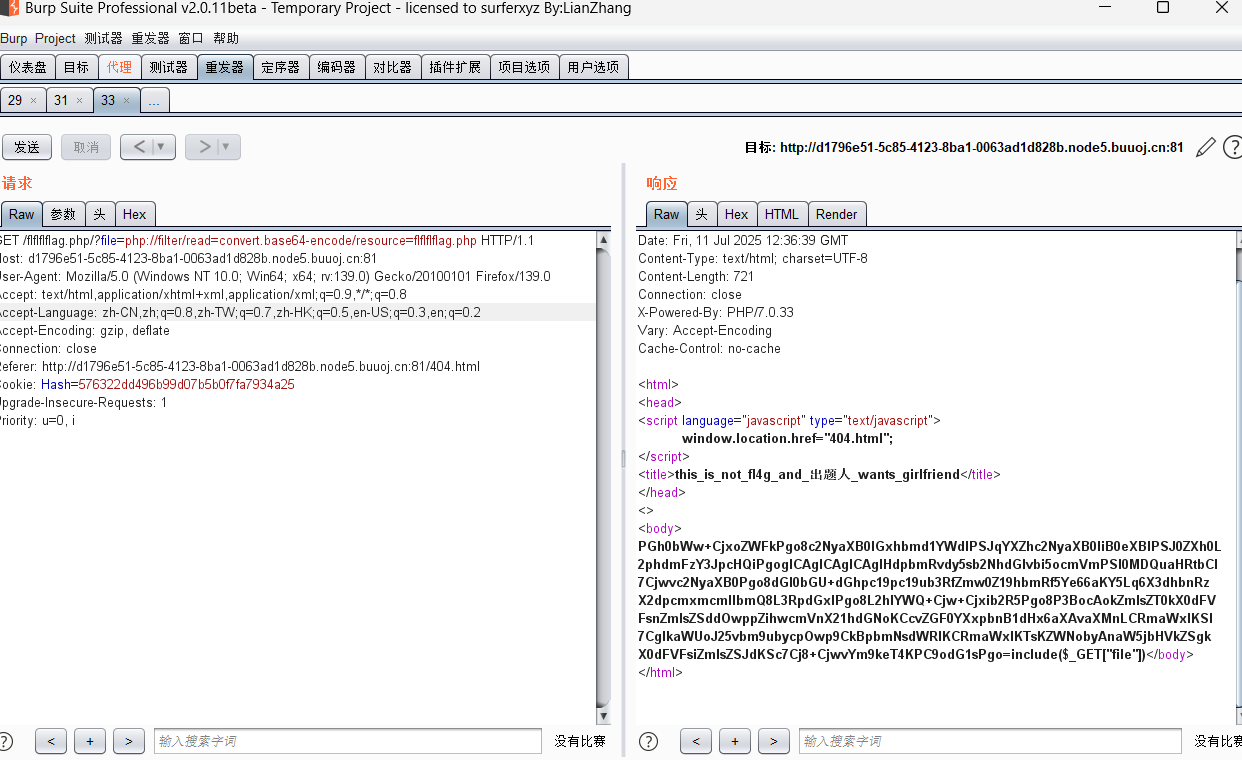
Task: Select repeater tab 31
Action: pos(61,101)
